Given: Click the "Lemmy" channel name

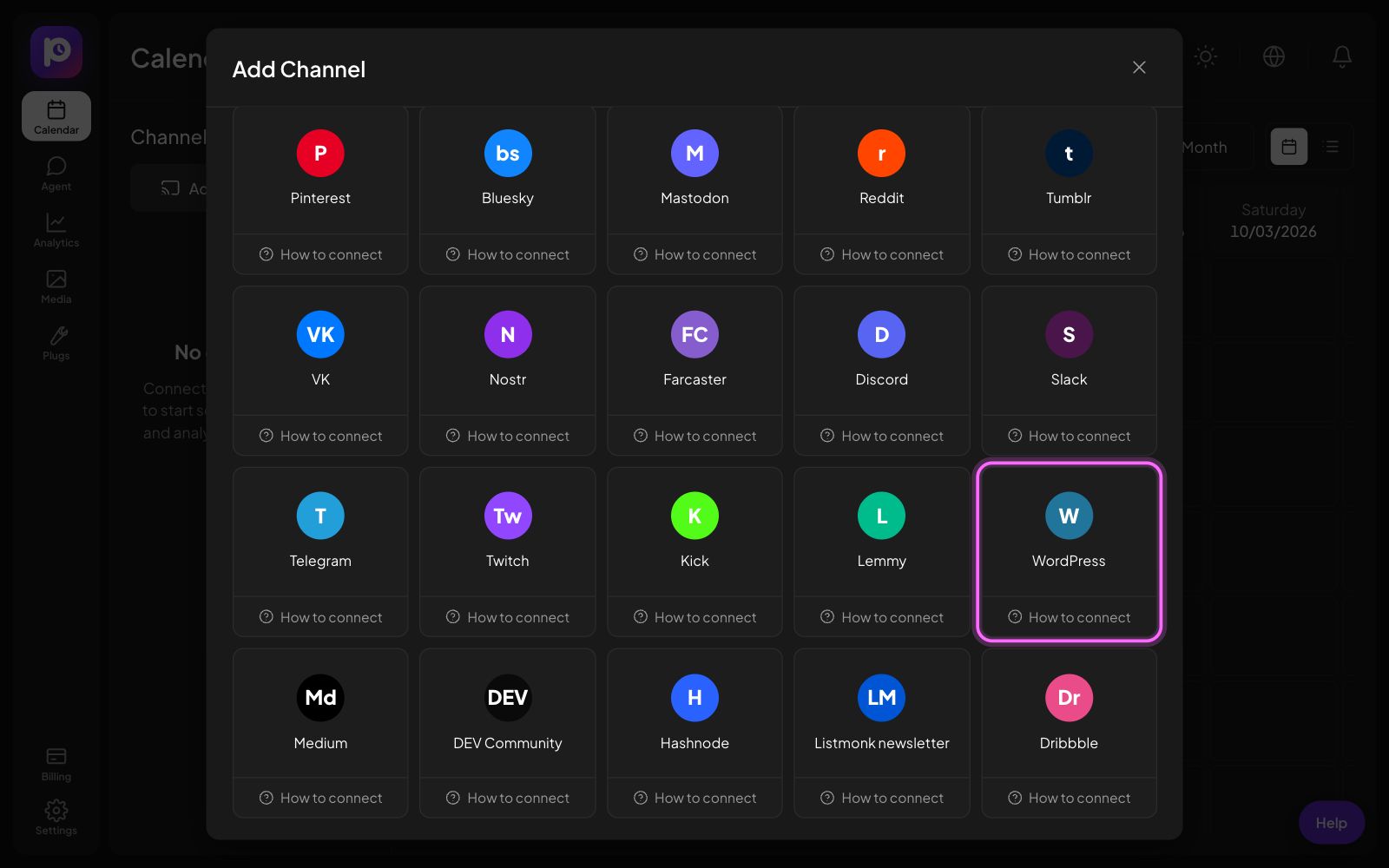Looking at the screenshot, I should (881, 562).
